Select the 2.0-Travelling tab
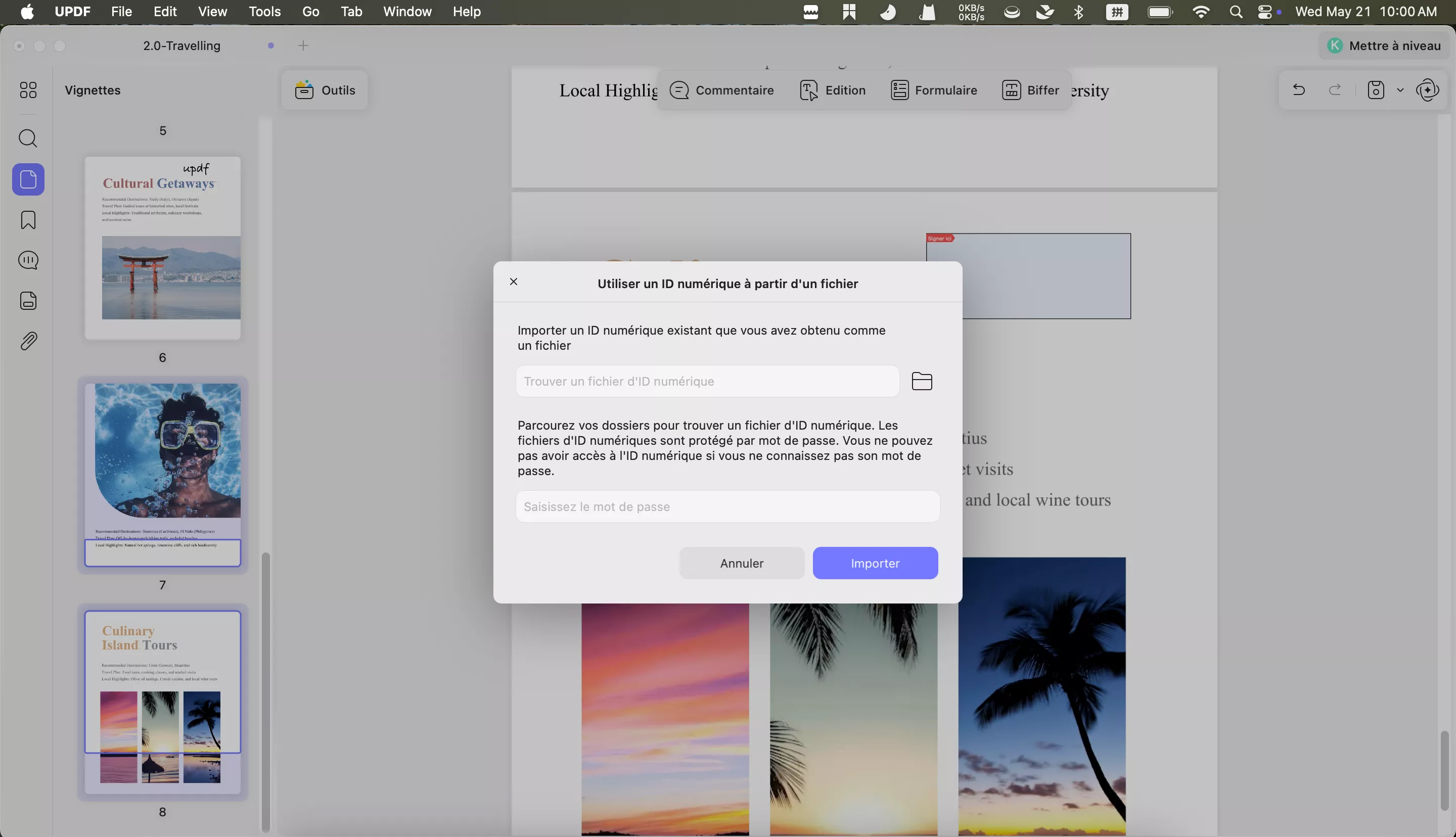 181,45
